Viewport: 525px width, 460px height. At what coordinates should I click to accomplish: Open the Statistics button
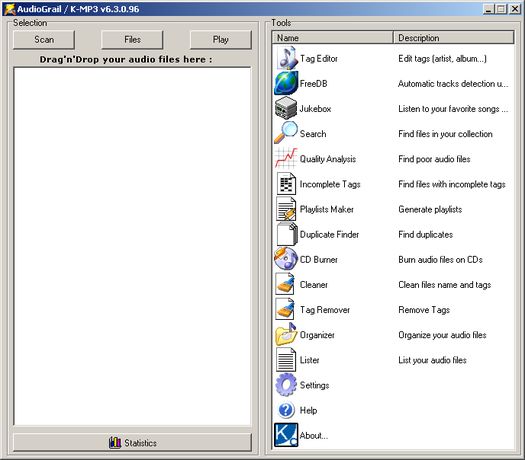(x=133, y=443)
